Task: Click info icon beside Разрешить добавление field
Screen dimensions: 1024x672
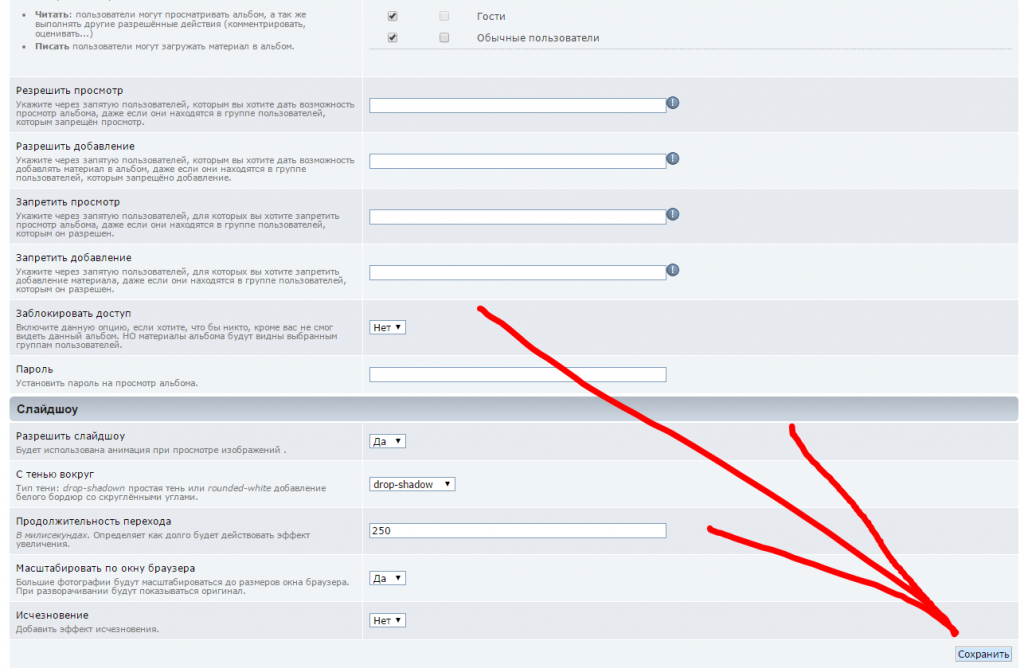Action: coord(673,159)
